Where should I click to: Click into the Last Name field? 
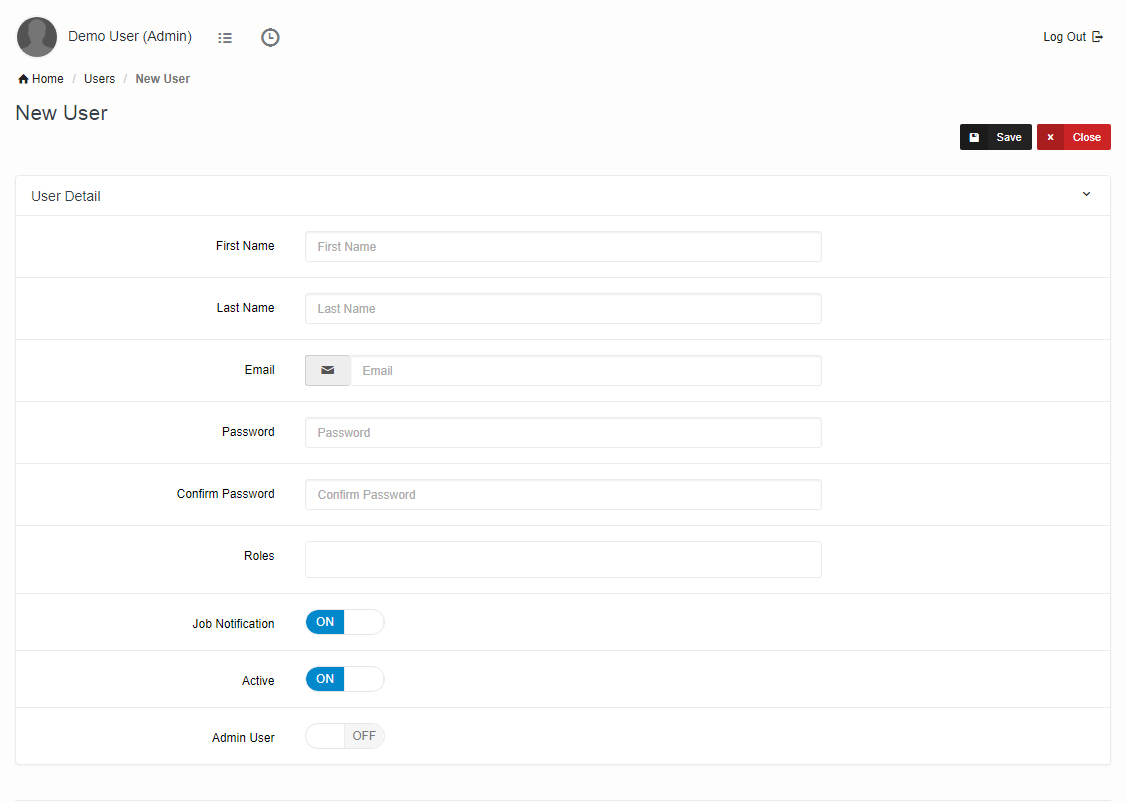(563, 308)
